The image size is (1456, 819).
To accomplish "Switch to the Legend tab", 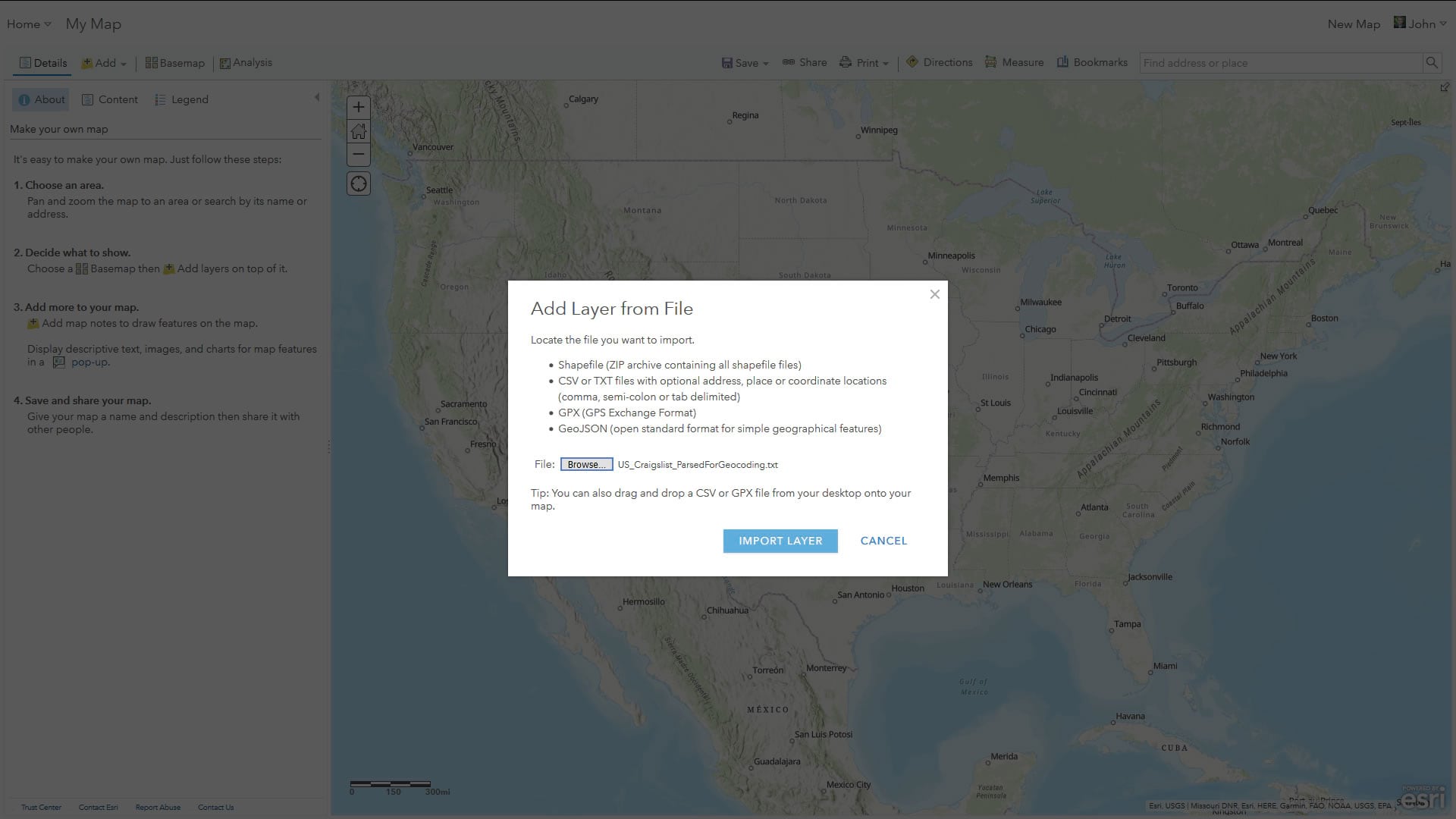I will click(181, 100).
